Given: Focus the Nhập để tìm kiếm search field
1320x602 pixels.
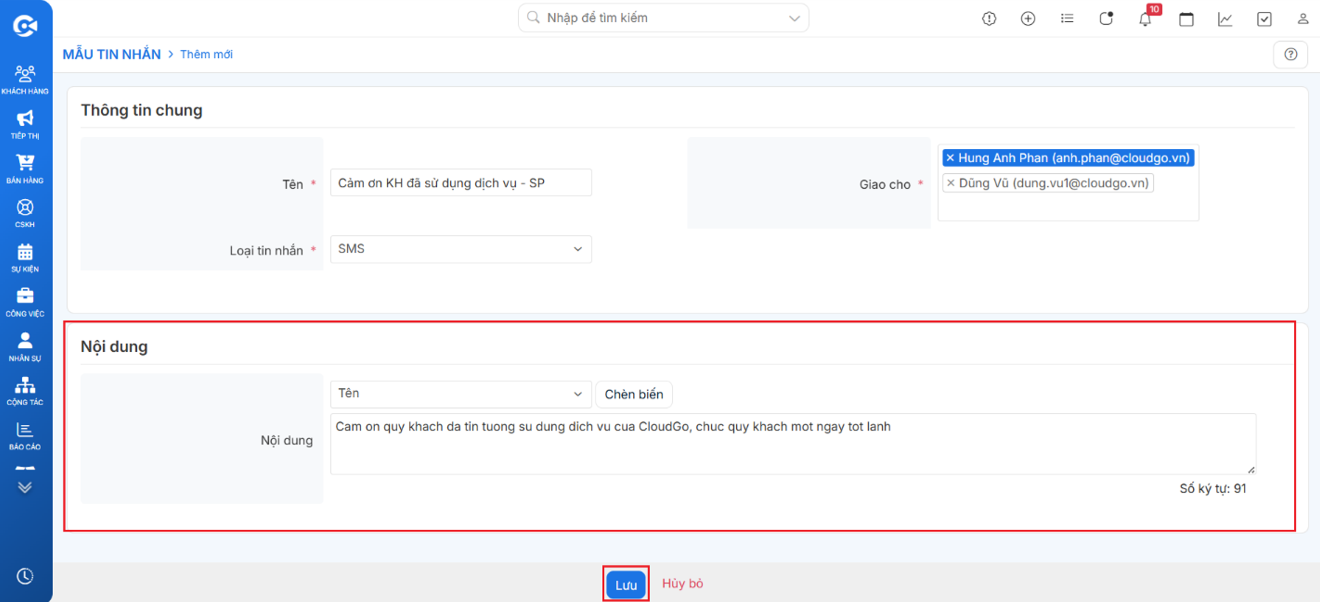Looking at the screenshot, I should (663, 18).
